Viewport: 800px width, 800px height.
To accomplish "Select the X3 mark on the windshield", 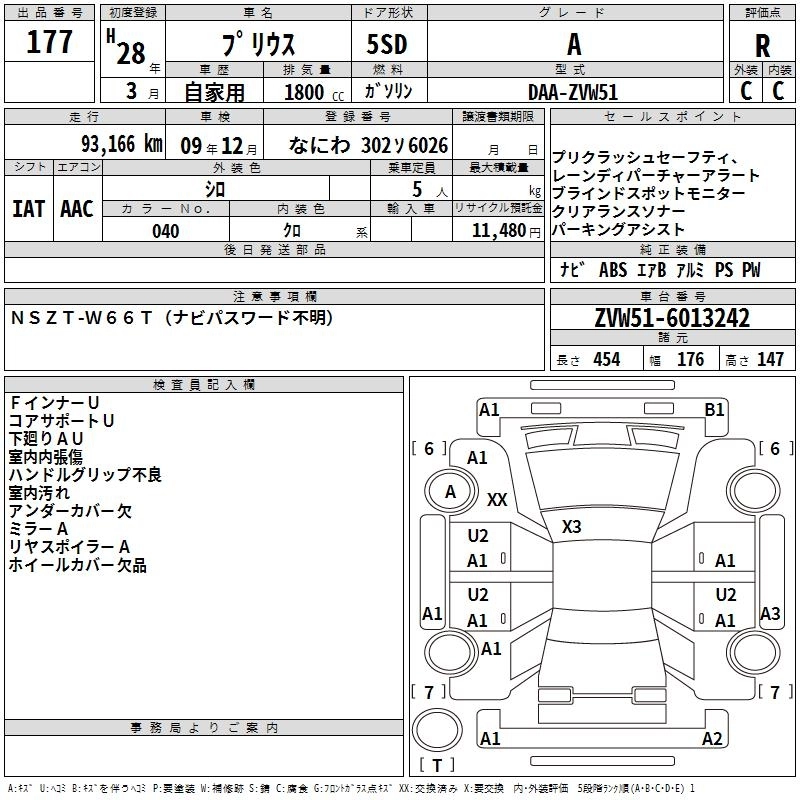I will (572, 526).
